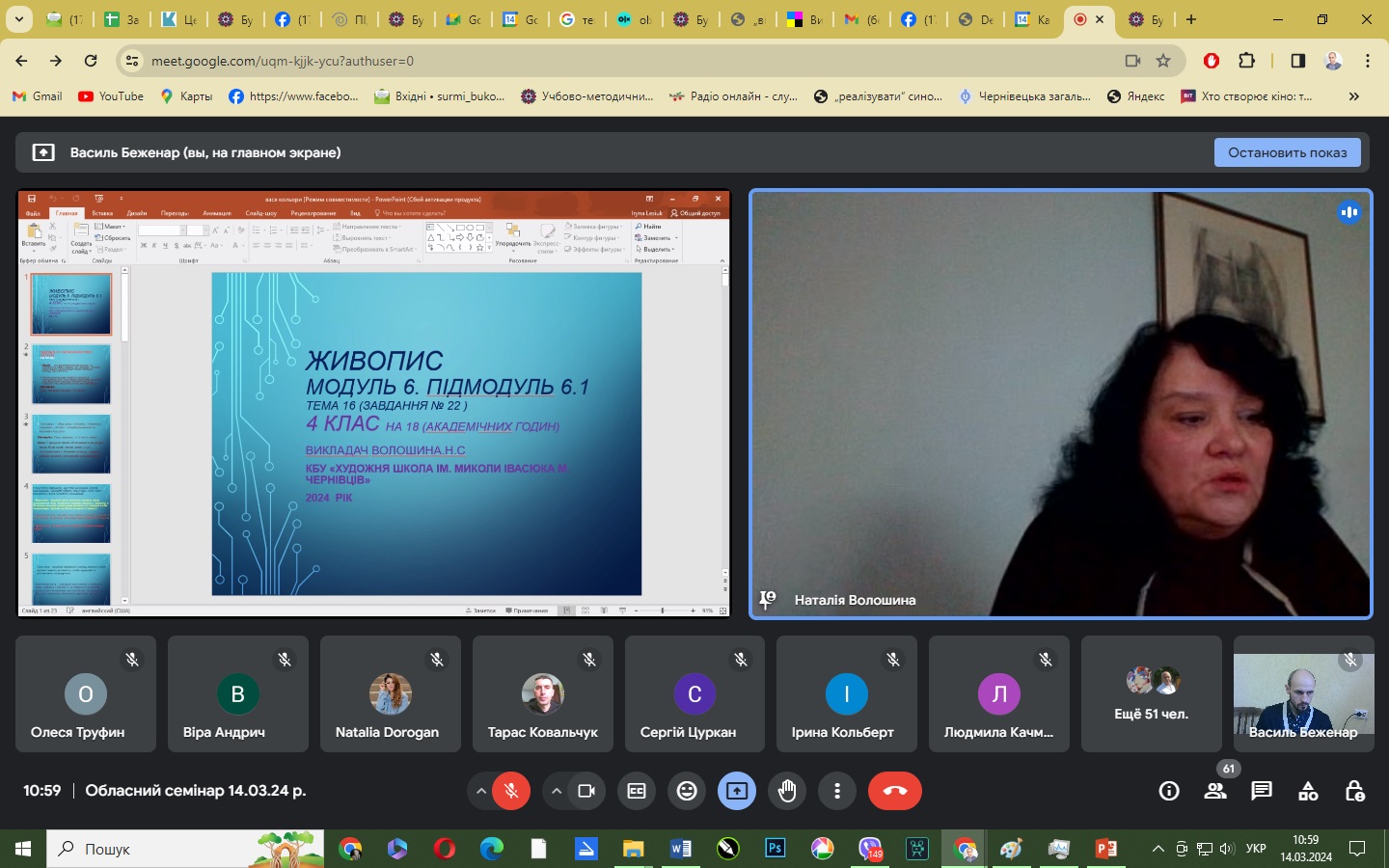Go forward in Chrome
The height and width of the screenshot is (868, 1389).
(56, 61)
